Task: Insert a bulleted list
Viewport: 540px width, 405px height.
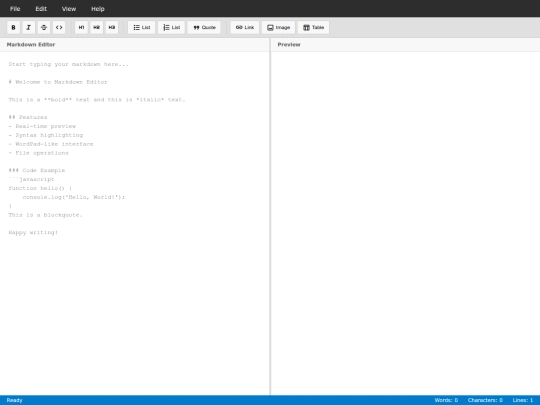Action: [x=142, y=27]
